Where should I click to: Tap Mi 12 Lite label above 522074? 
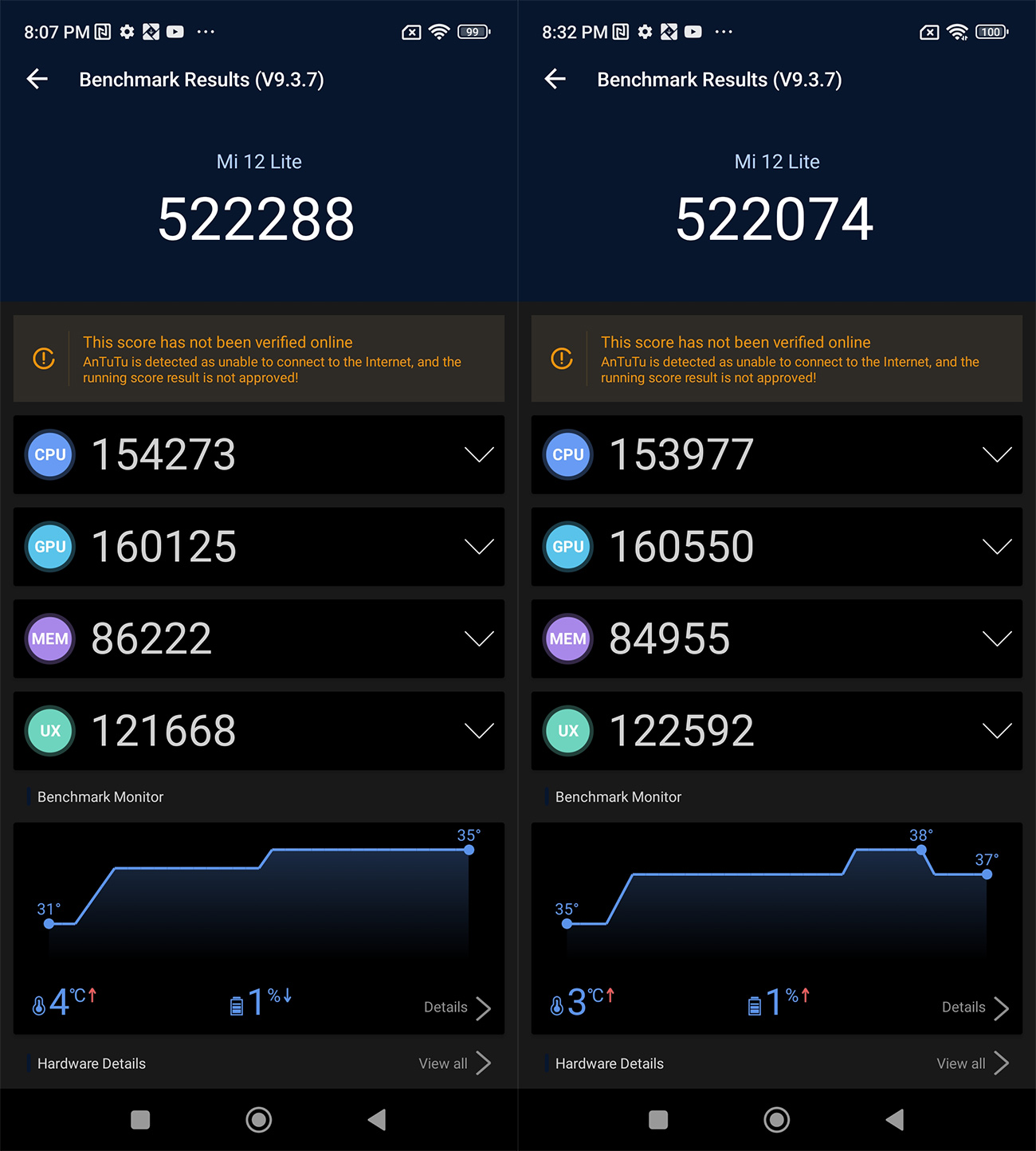777,162
